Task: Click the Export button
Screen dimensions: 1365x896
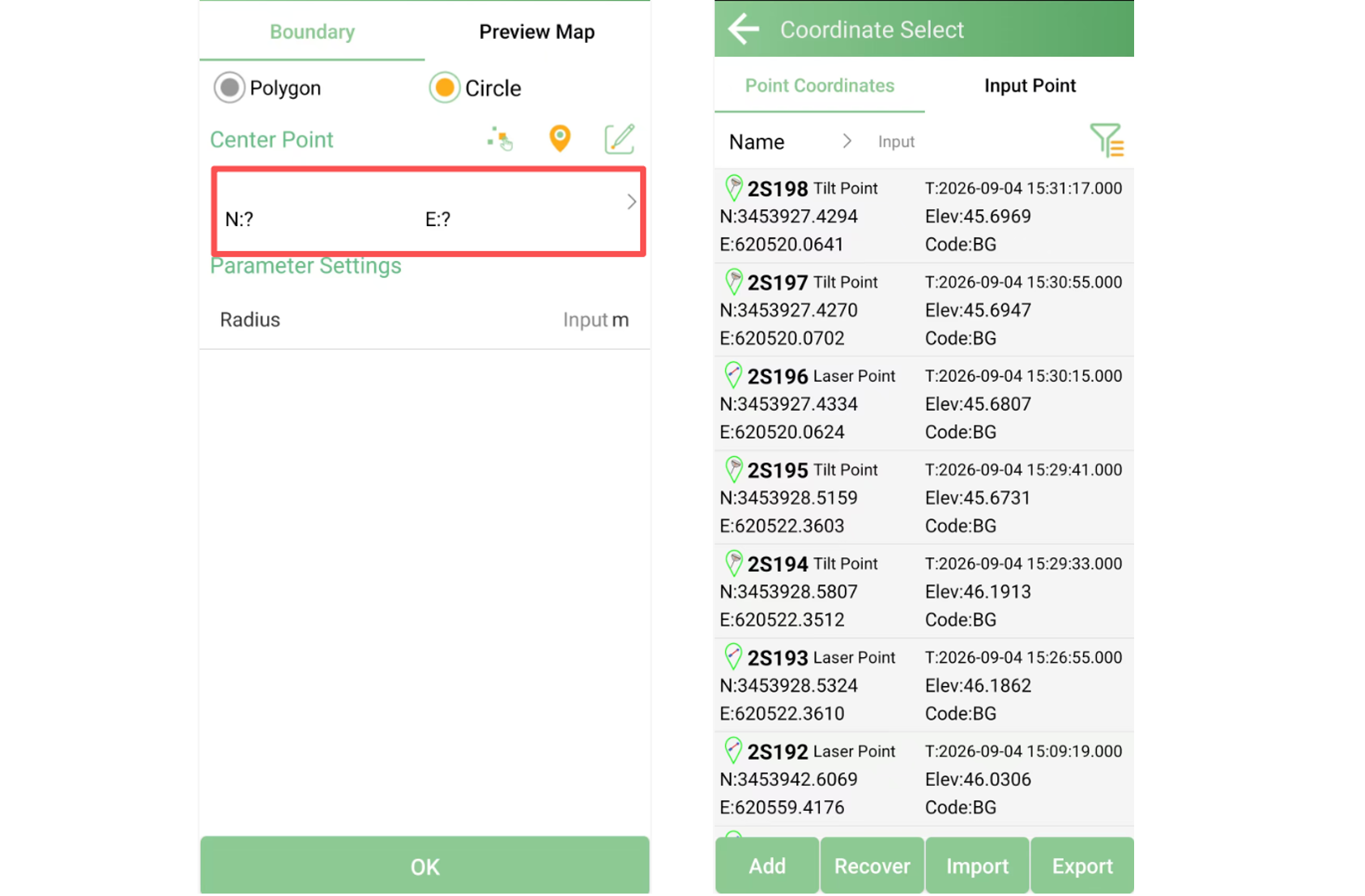Action: [1082, 866]
